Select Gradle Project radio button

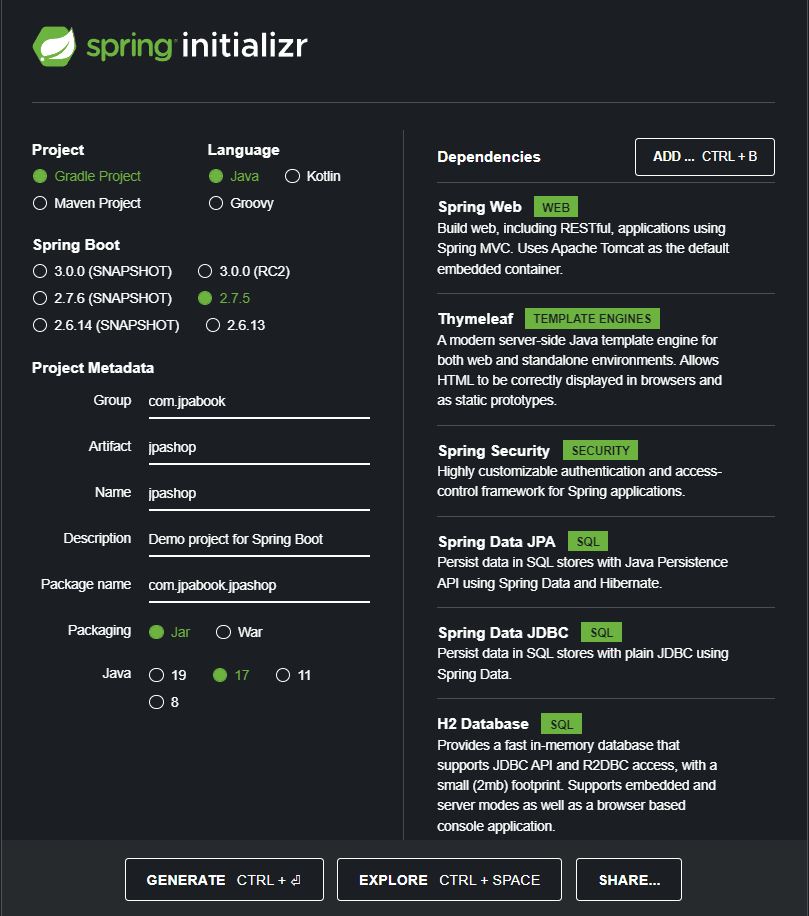point(40,176)
